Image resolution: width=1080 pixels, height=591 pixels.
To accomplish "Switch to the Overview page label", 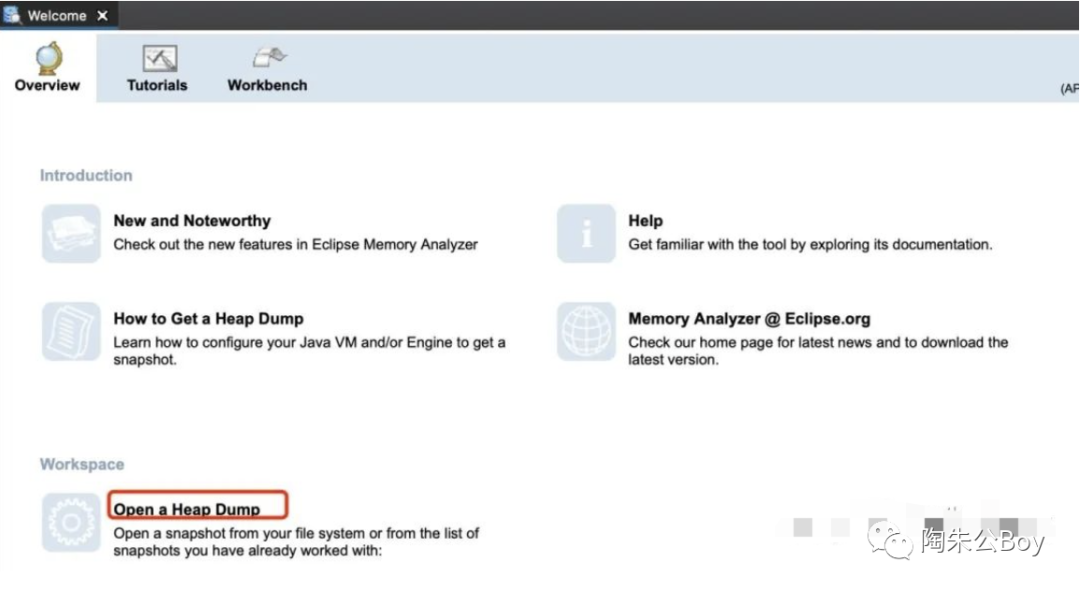I will (x=47, y=85).
